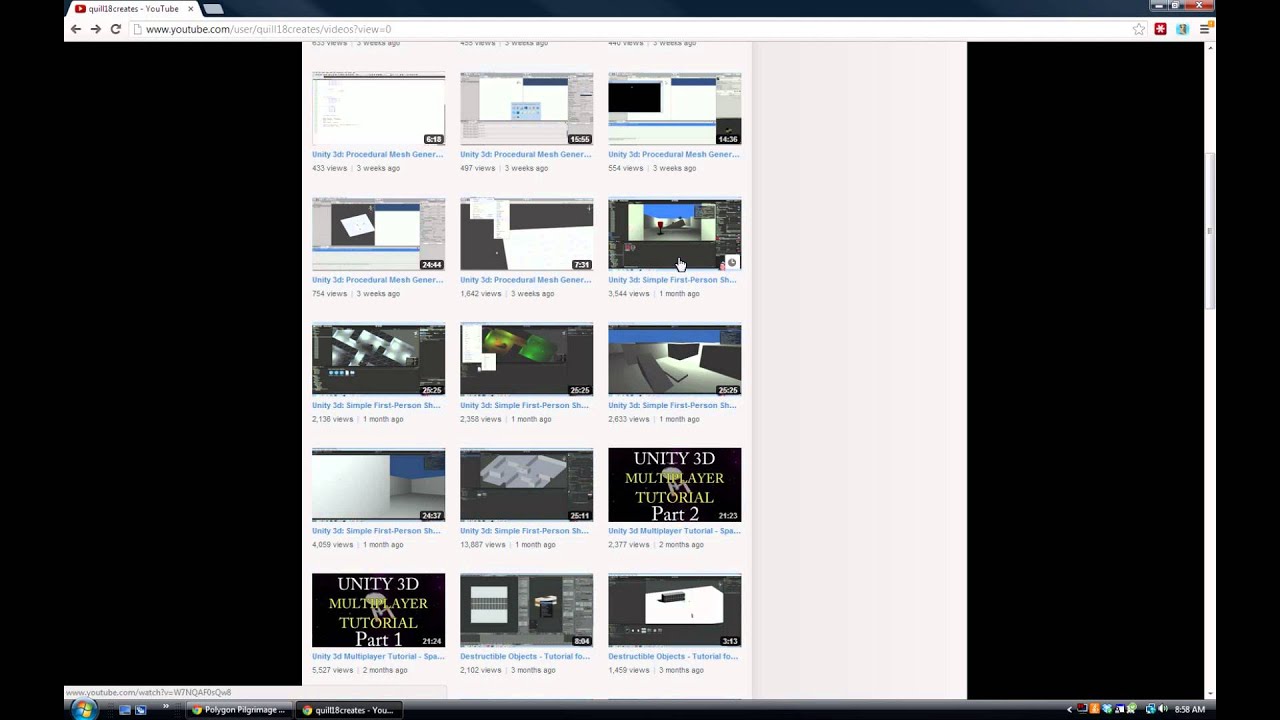Open the First-Person Shooter title above 2,358 views
Viewport: 1280px width, 720px height.
coord(524,405)
